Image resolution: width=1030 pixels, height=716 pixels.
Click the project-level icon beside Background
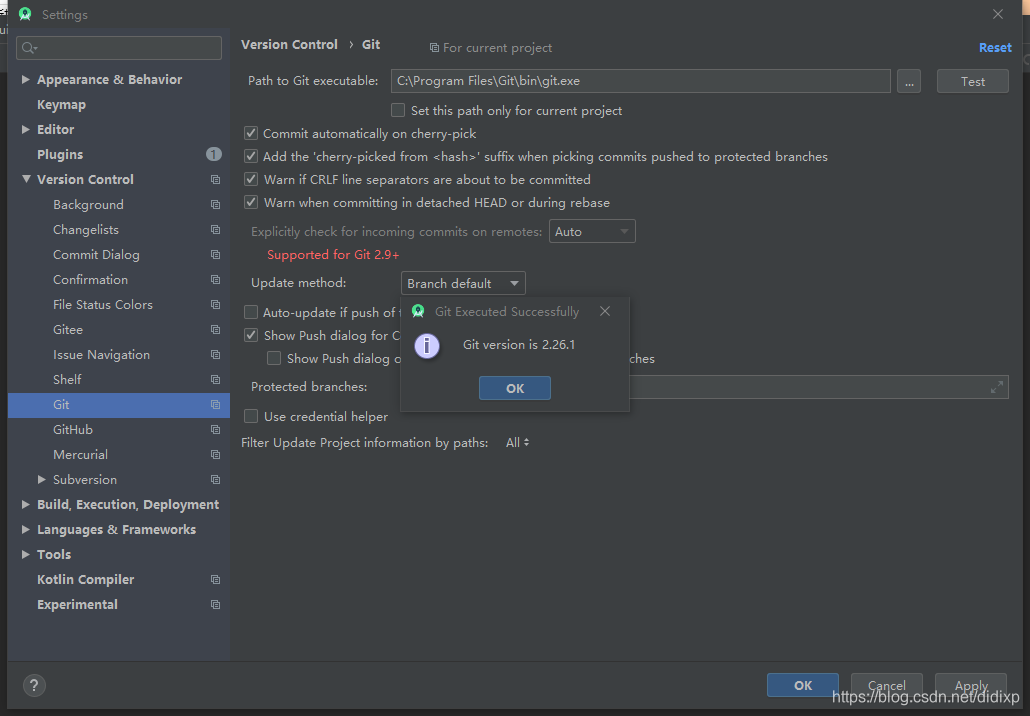click(x=215, y=204)
